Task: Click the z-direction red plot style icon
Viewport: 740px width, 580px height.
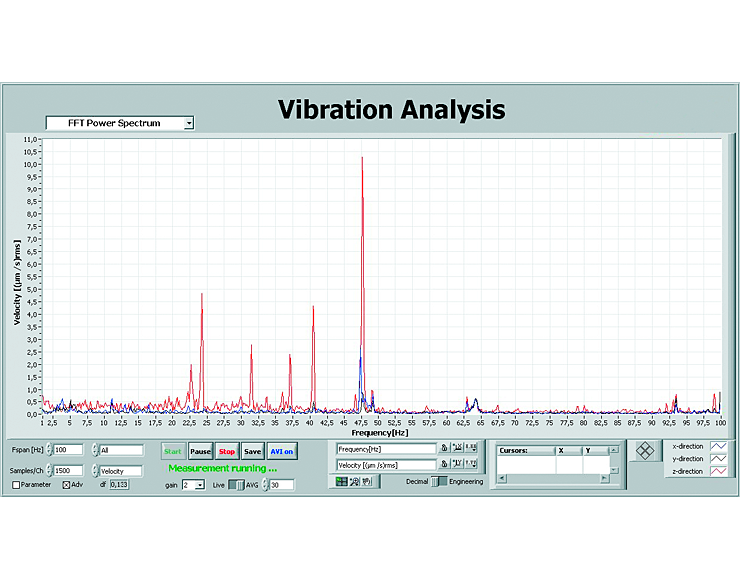Action: coord(719,471)
